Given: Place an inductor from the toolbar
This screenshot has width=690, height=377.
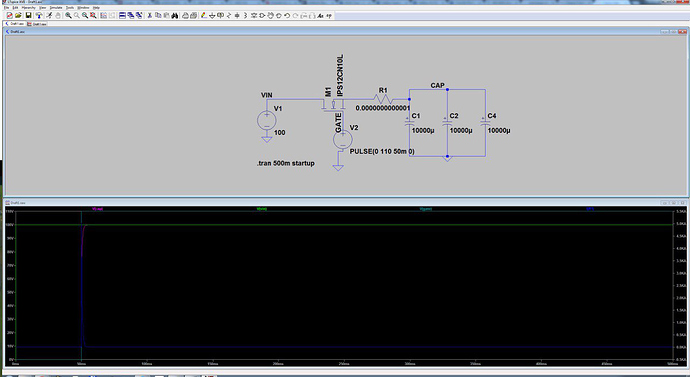Looking at the screenshot, I should point(245,15).
